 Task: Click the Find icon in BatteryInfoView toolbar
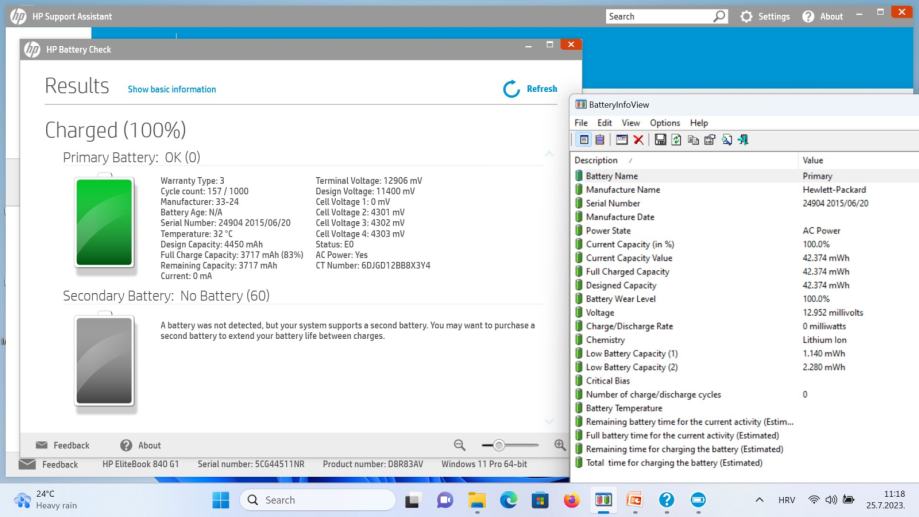[727, 140]
